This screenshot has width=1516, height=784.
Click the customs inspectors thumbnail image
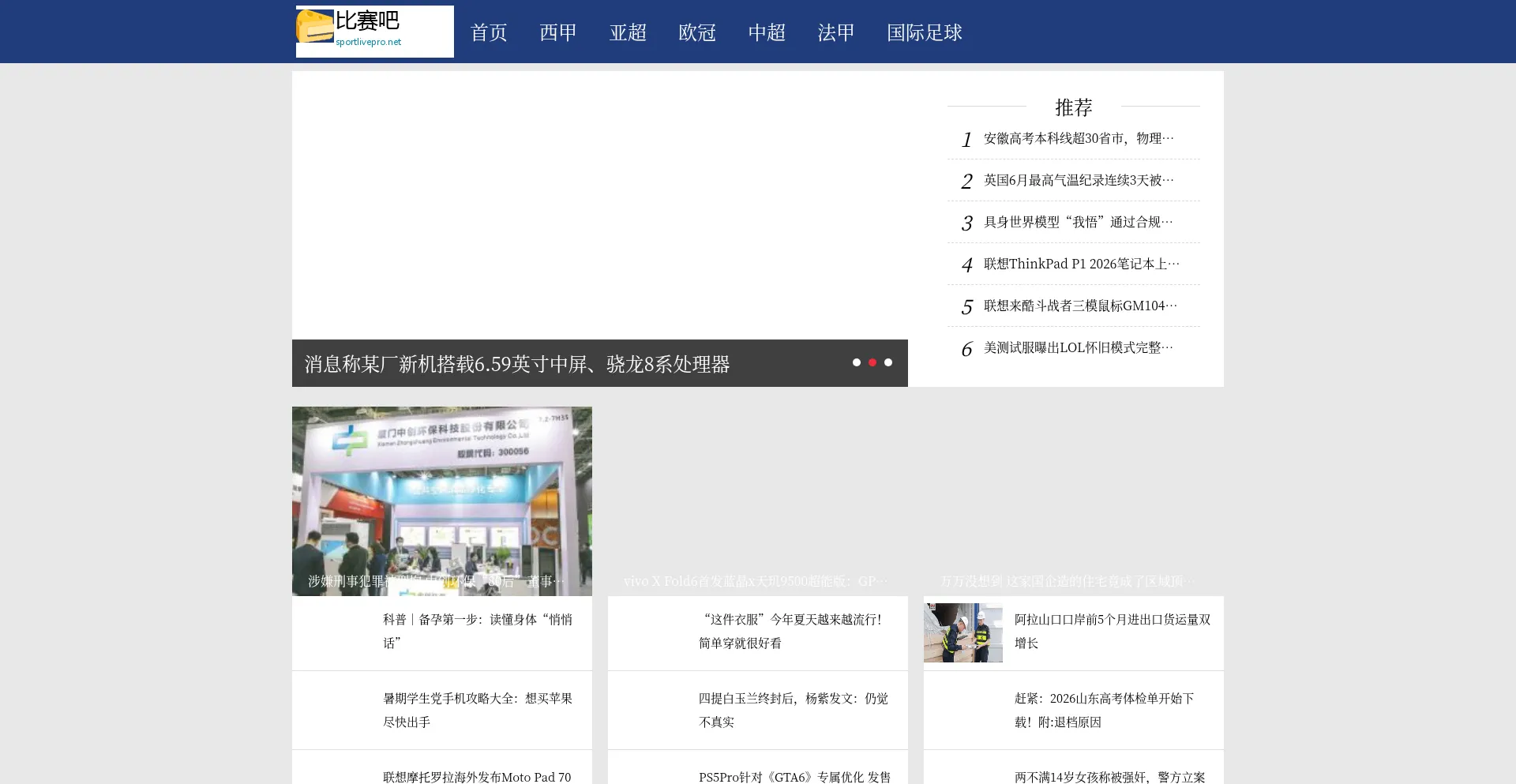tap(963, 632)
